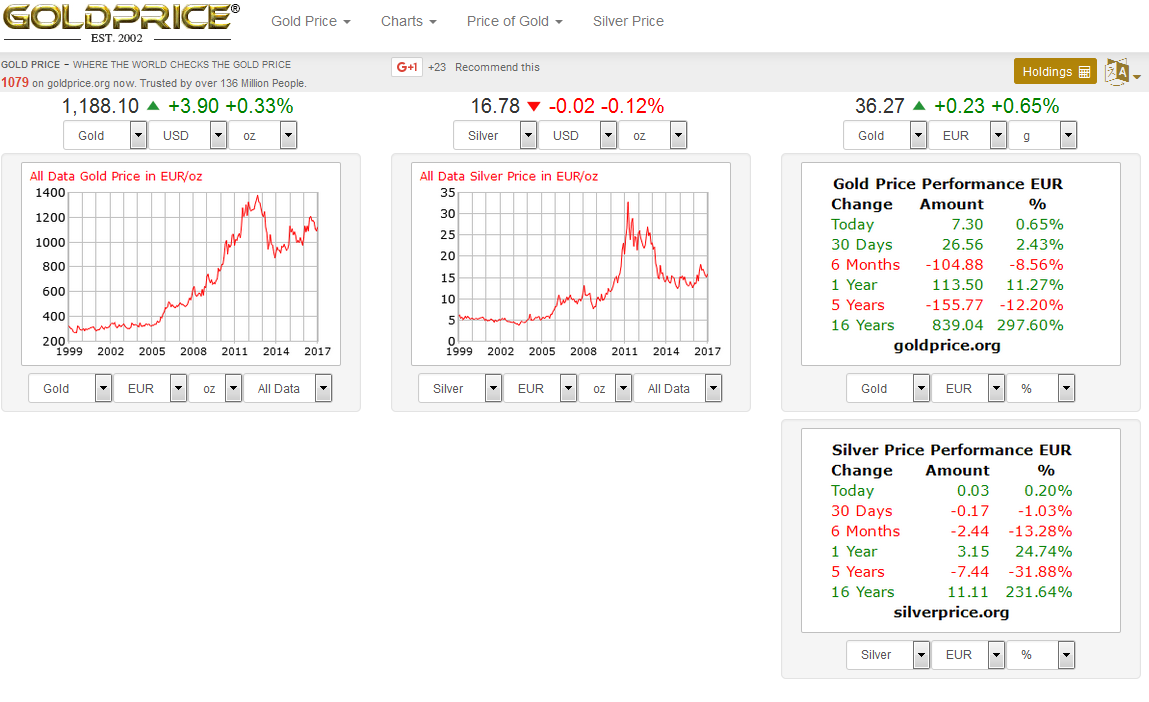1149x702 pixels.
Task: Open Gold dropdown below Gold Price Performance table
Action: point(888,388)
